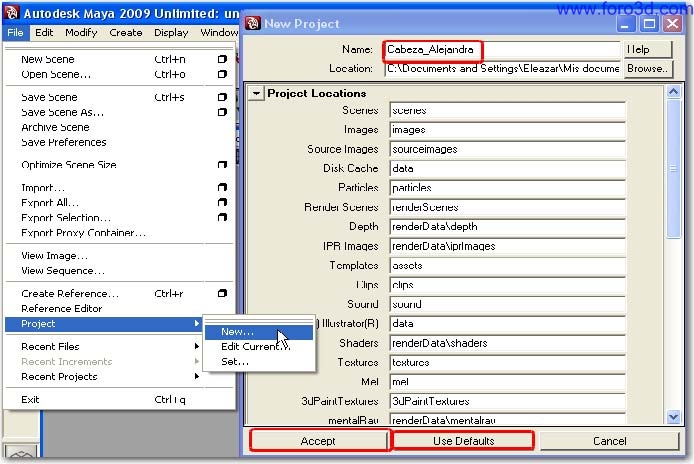Click the Scenes location field
The image size is (694, 464).
[x=507, y=110]
